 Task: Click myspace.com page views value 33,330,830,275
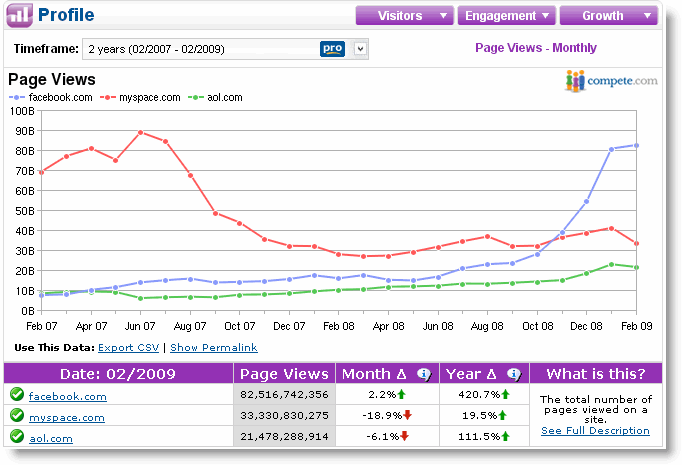pos(284,415)
